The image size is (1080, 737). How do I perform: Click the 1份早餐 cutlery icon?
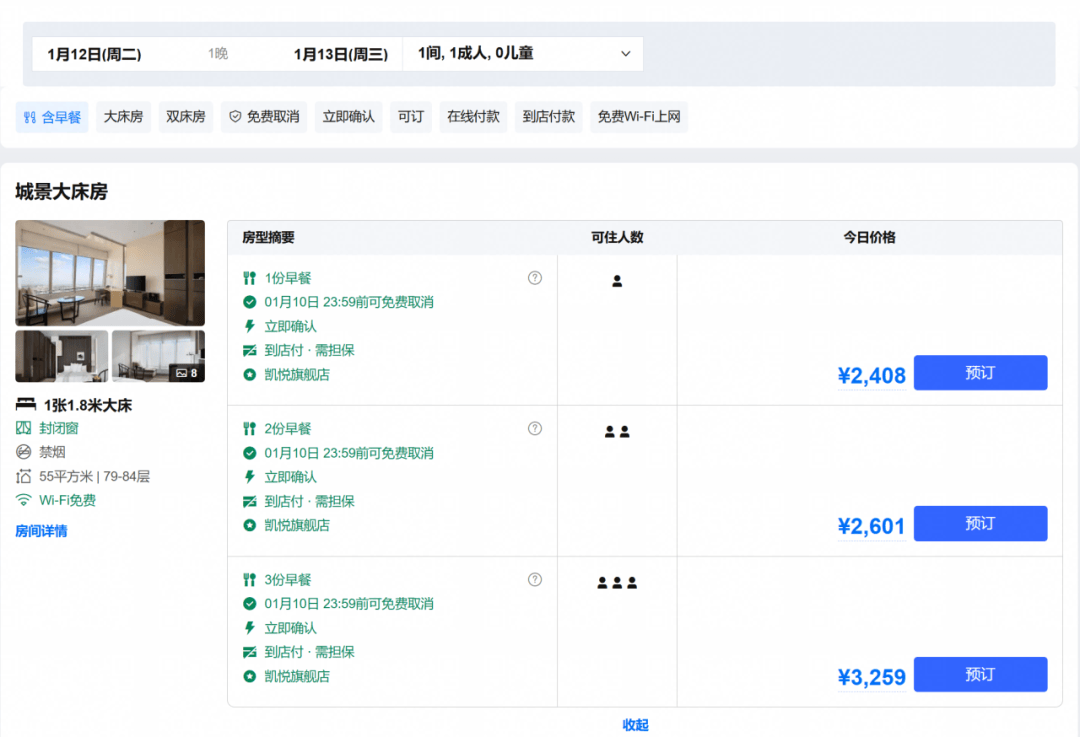249,278
